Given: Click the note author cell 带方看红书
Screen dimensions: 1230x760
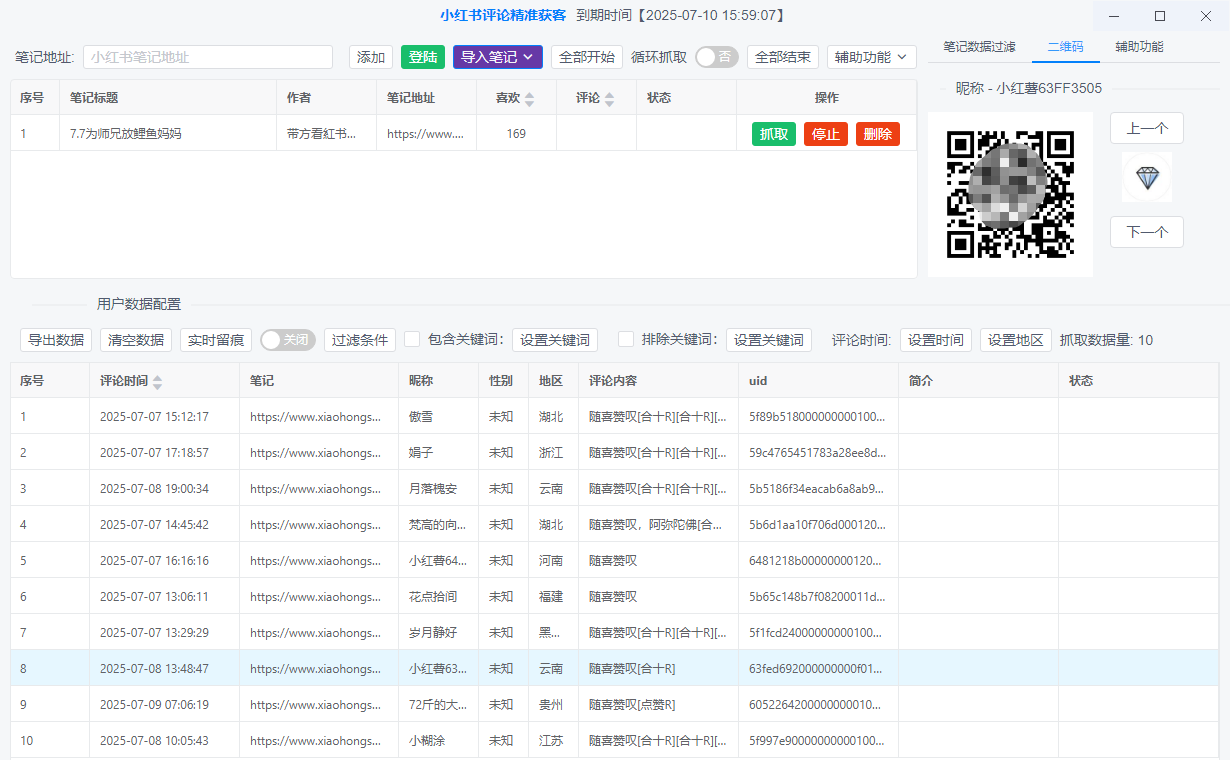Looking at the screenshot, I should coord(321,134).
